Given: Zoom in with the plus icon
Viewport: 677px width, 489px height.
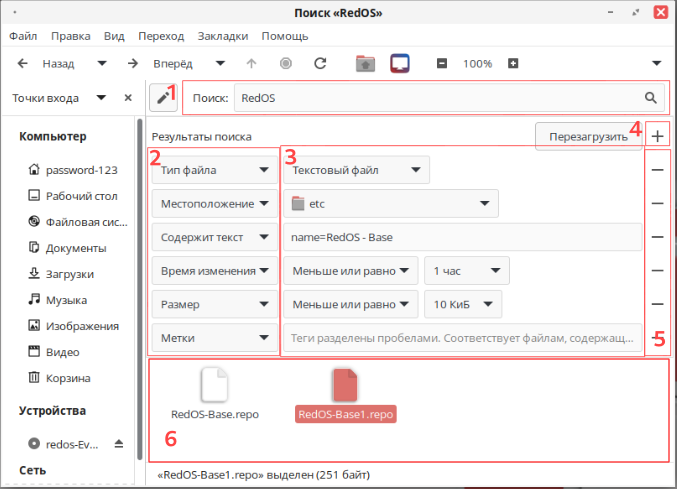Looking at the screenshot, I should point(513,64).
